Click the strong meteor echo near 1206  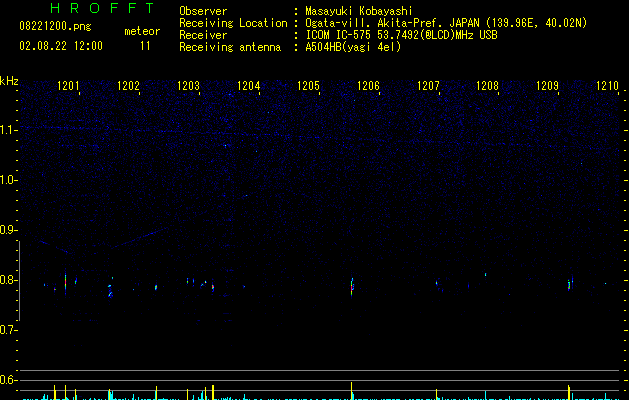click(x=352, y=286)
